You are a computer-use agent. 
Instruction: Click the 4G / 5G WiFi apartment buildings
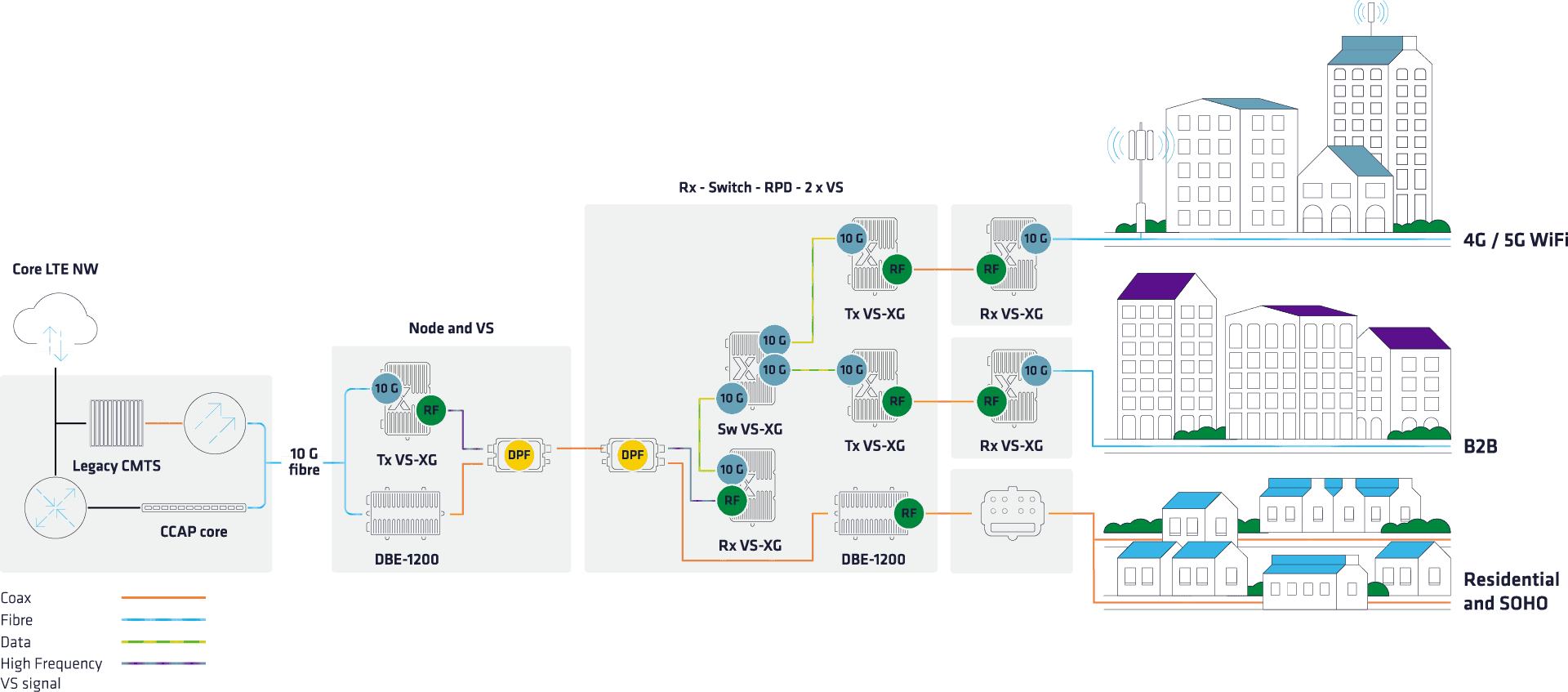point(1298,135)
